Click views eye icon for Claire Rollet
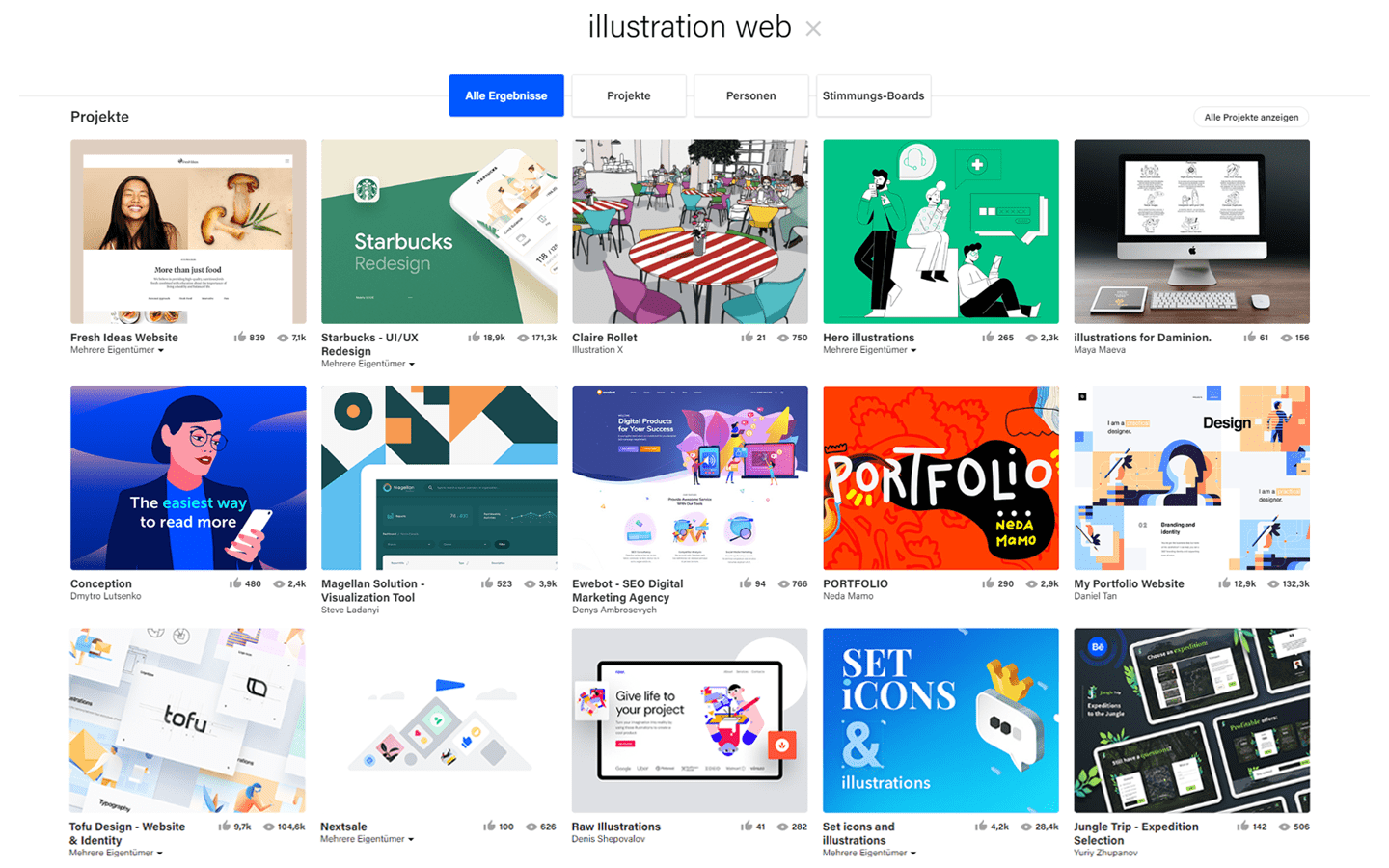Screen dimensions: 1389x868 point(783,338)
